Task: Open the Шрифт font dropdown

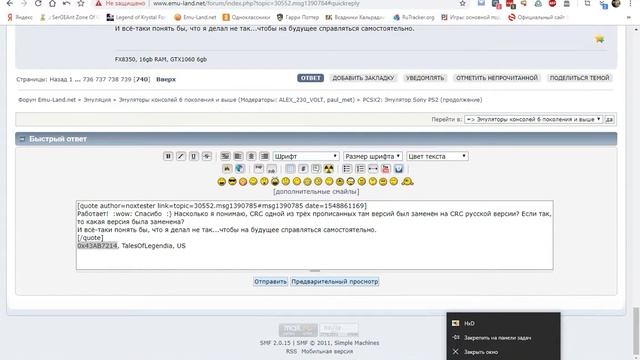Action: click(x=306, y=156)
